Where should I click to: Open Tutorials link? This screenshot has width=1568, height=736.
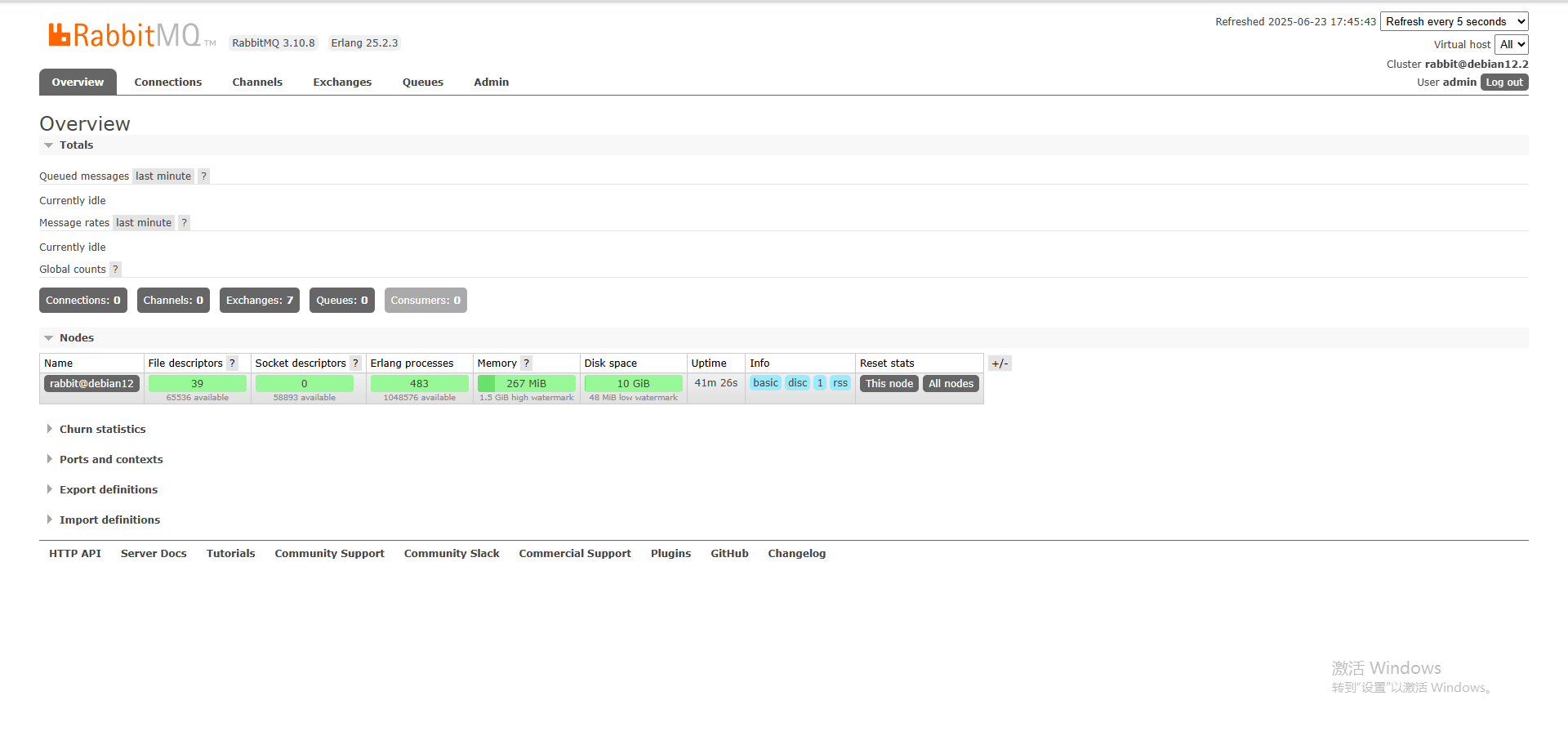pyautogui.click(x=231, y=553)
